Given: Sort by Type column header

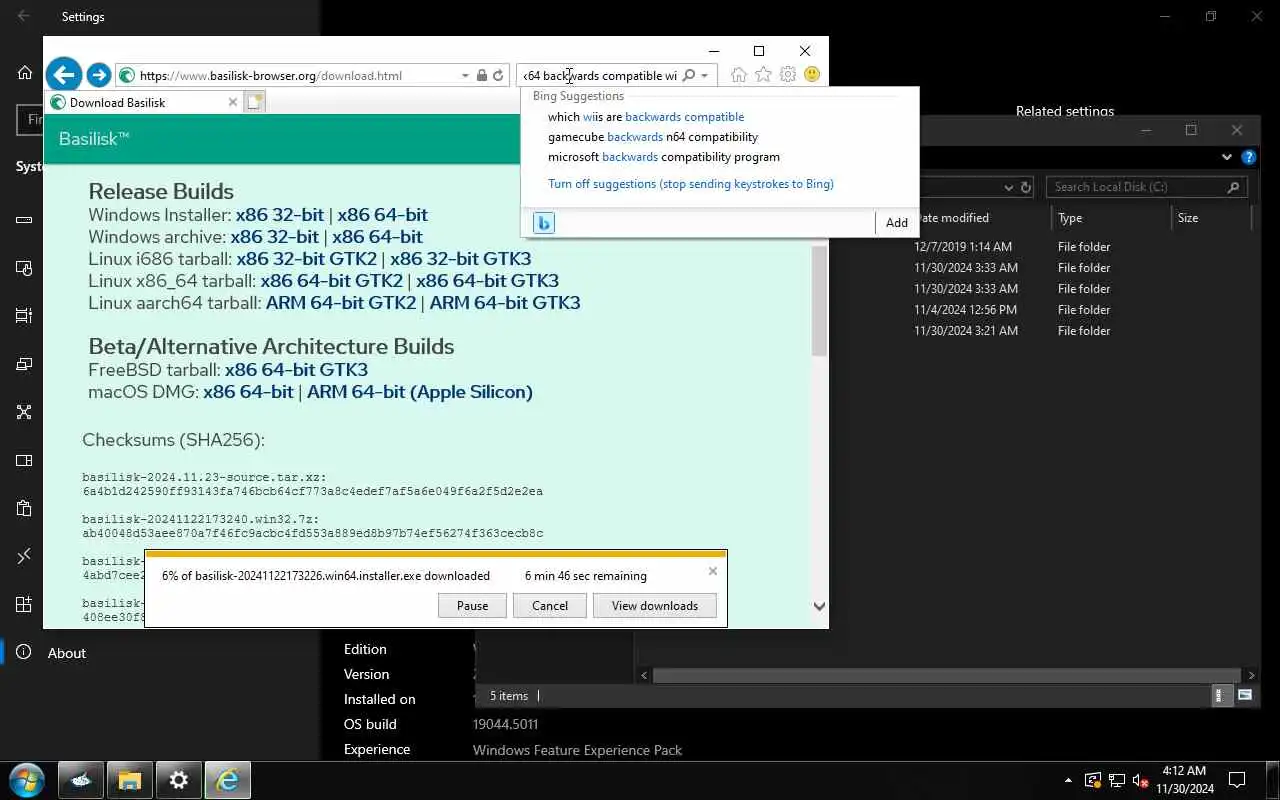Looking at the screenshot, I should coord(1070,217).
